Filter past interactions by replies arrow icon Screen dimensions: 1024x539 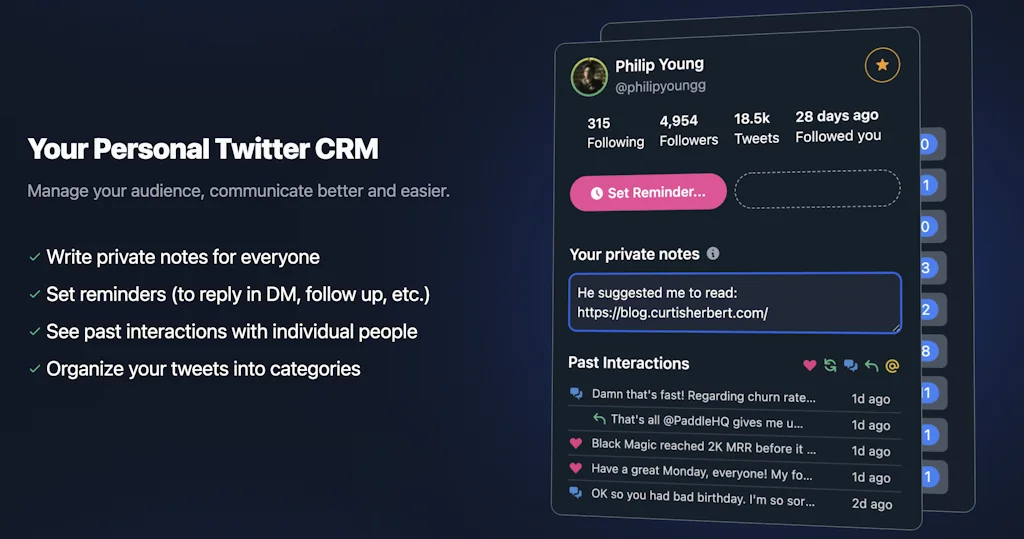[871, 365]
